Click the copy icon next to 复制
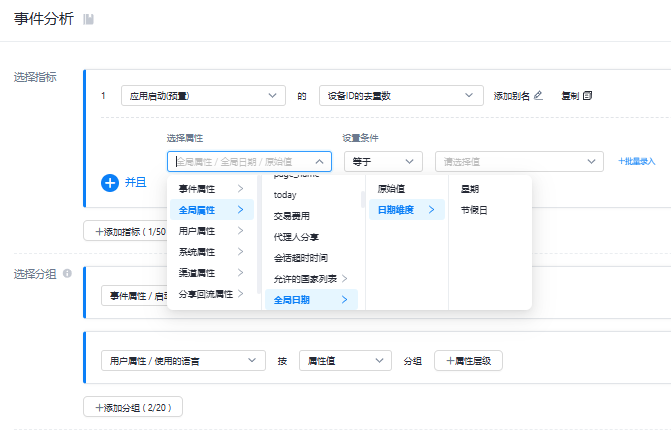Image resolution: width=671 pixels, height=436 pixels. tap(588, 95)
